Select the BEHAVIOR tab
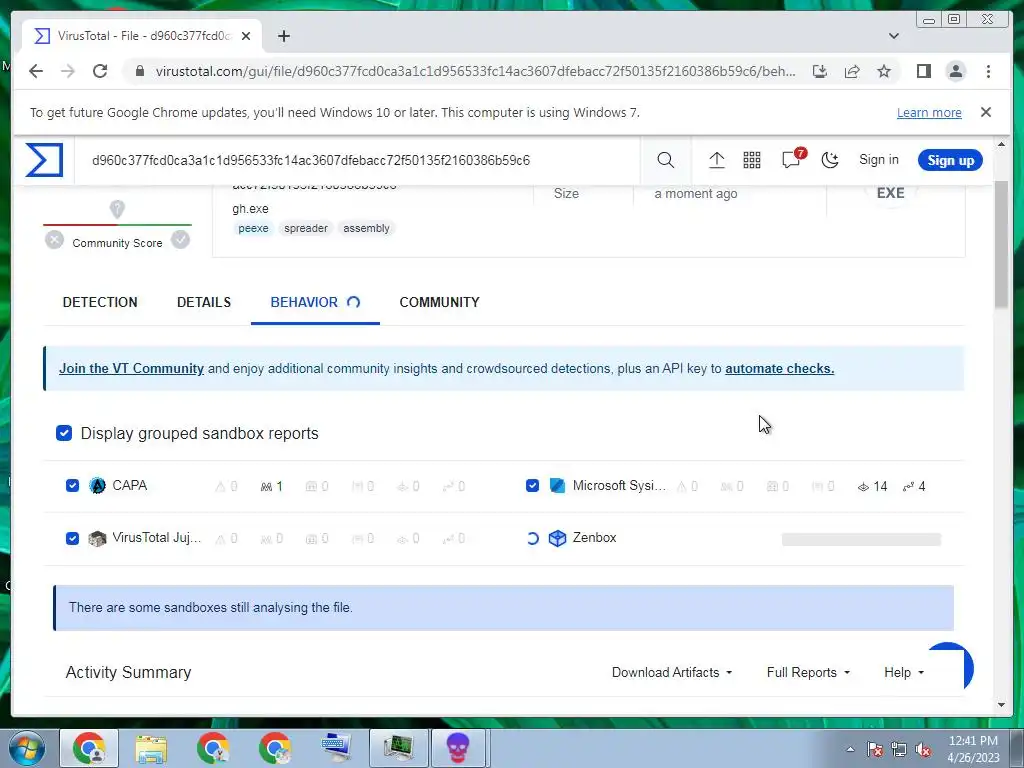The image size is (1024, 768). point(315,302)
